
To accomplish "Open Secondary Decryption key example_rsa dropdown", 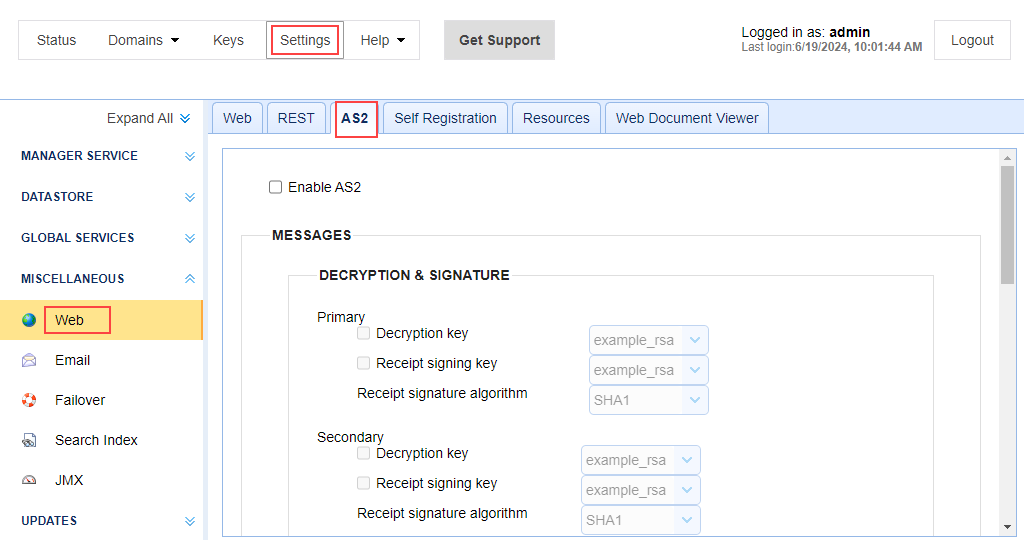I will point(640,460).
